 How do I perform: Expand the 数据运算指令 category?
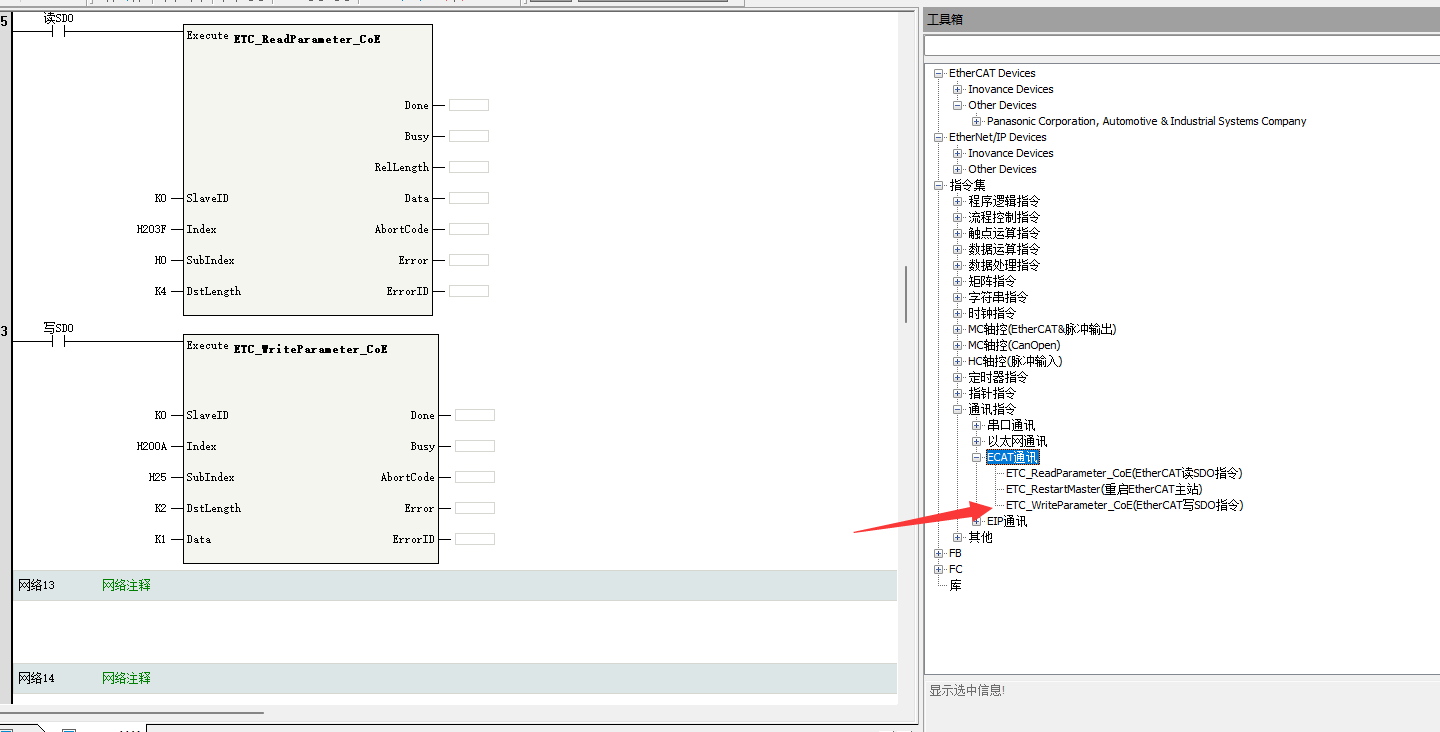tap(958, 249)
